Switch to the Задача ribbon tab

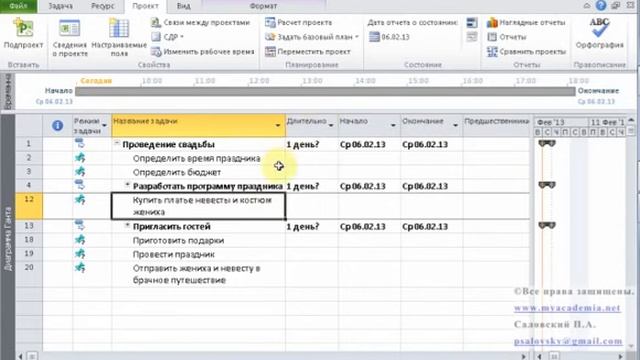[x=60, y=6]
